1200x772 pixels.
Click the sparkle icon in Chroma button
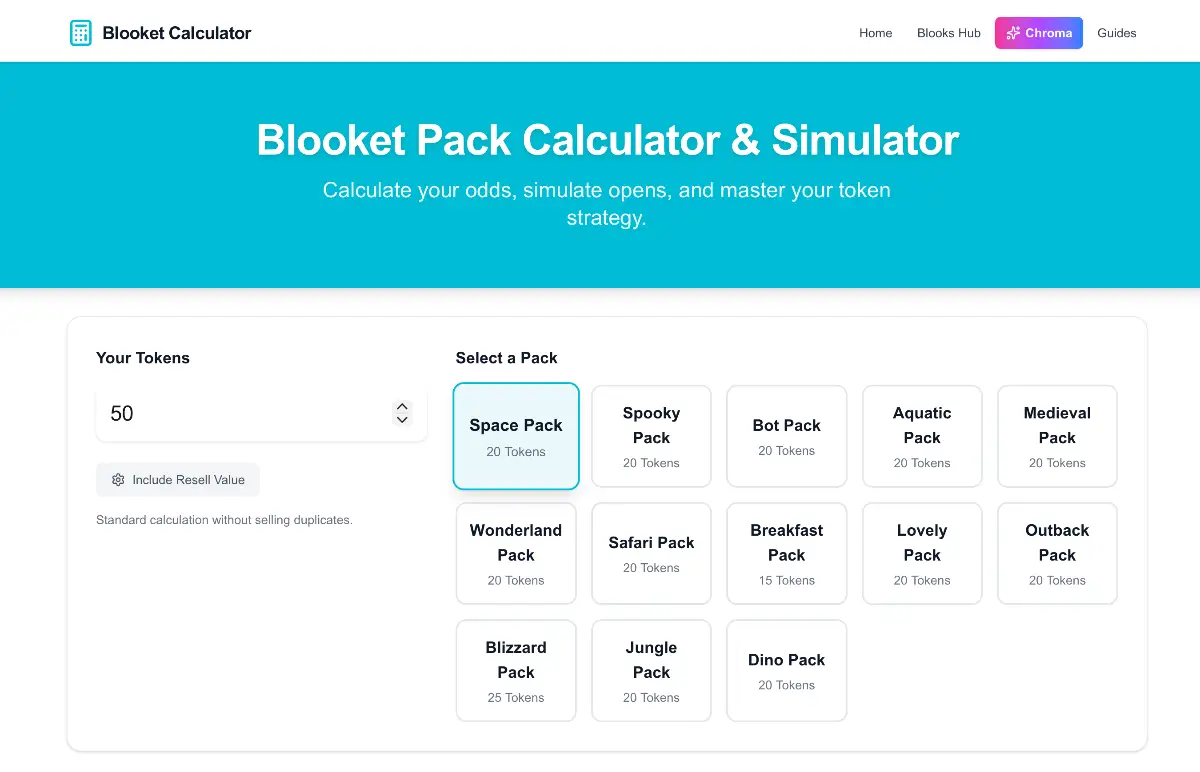pos(1013,33)
